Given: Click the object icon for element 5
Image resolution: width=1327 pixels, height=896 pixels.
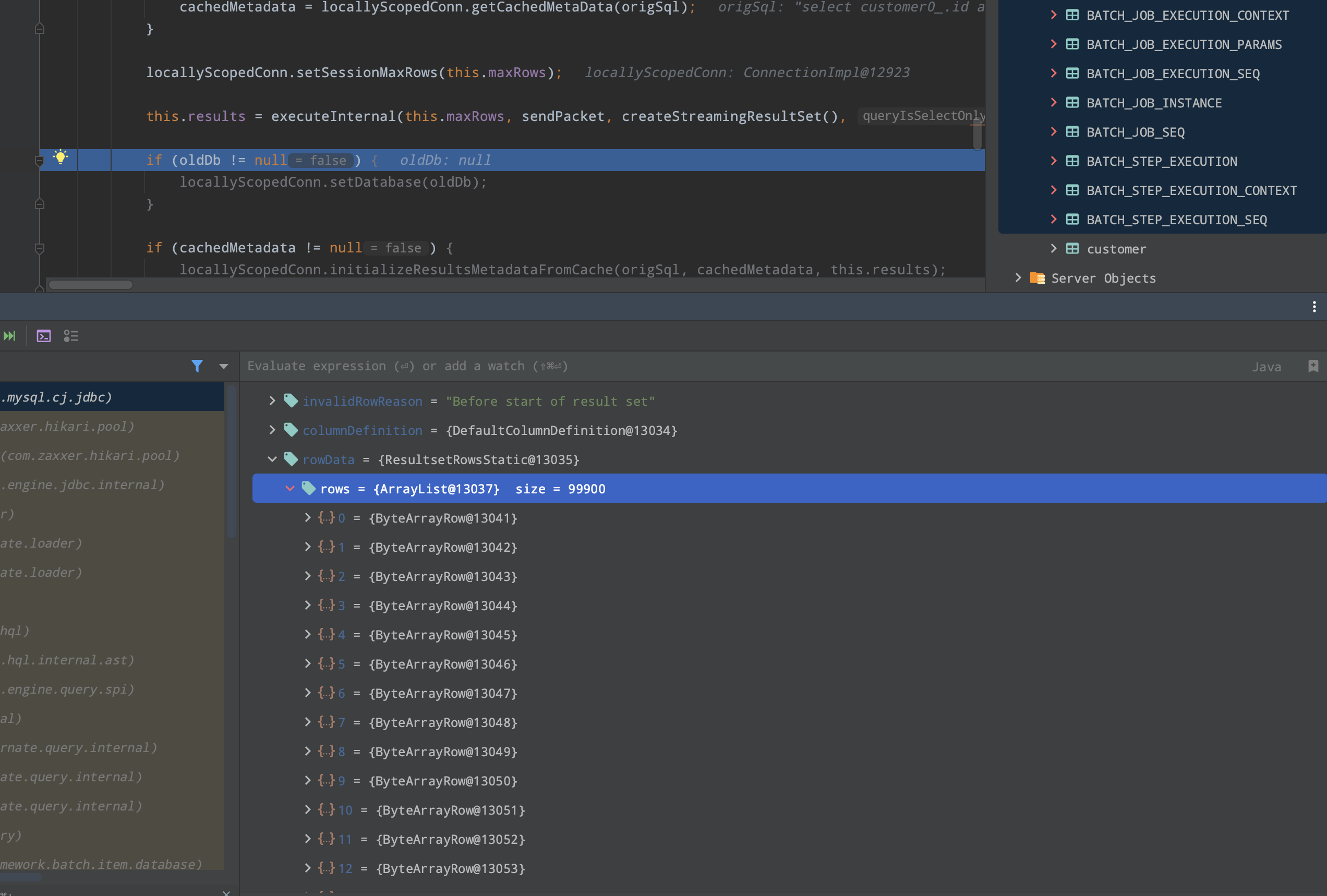Looking at the screenshot, I should (326, 663).
